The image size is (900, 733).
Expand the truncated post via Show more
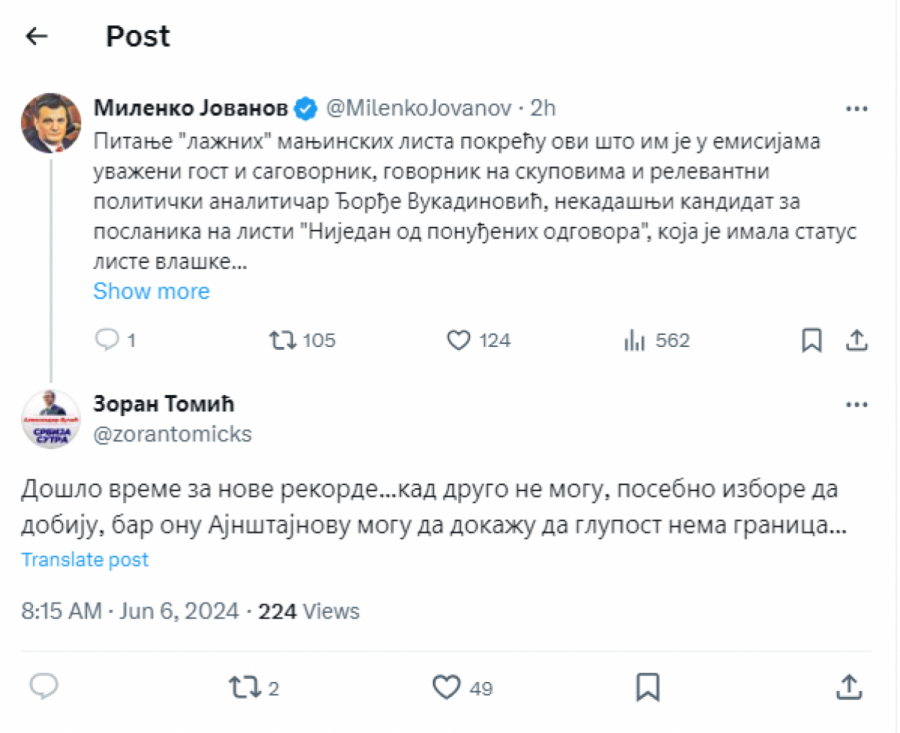point(151,291)
